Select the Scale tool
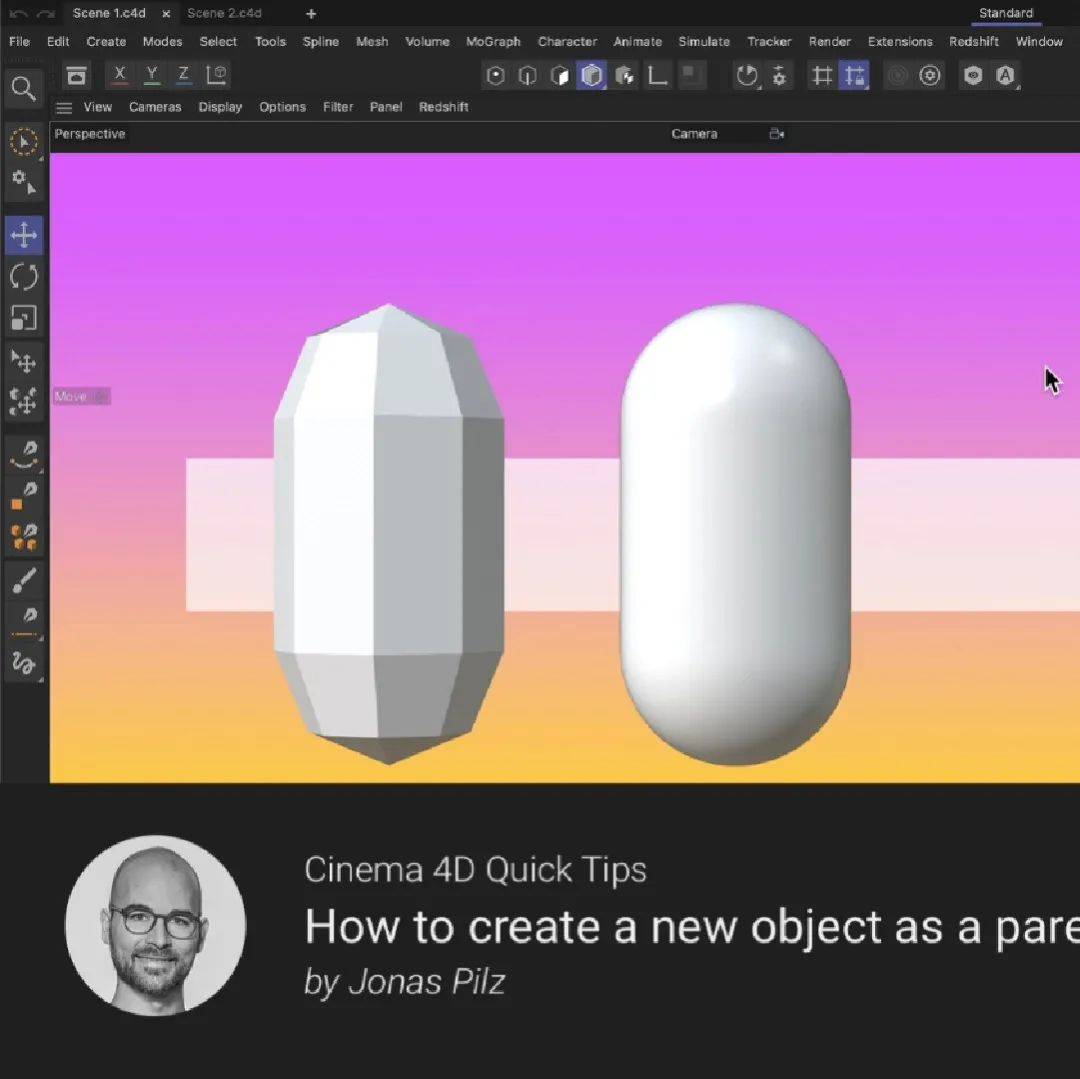This screenshot has width=1080, height=1079. pos(24,318)
